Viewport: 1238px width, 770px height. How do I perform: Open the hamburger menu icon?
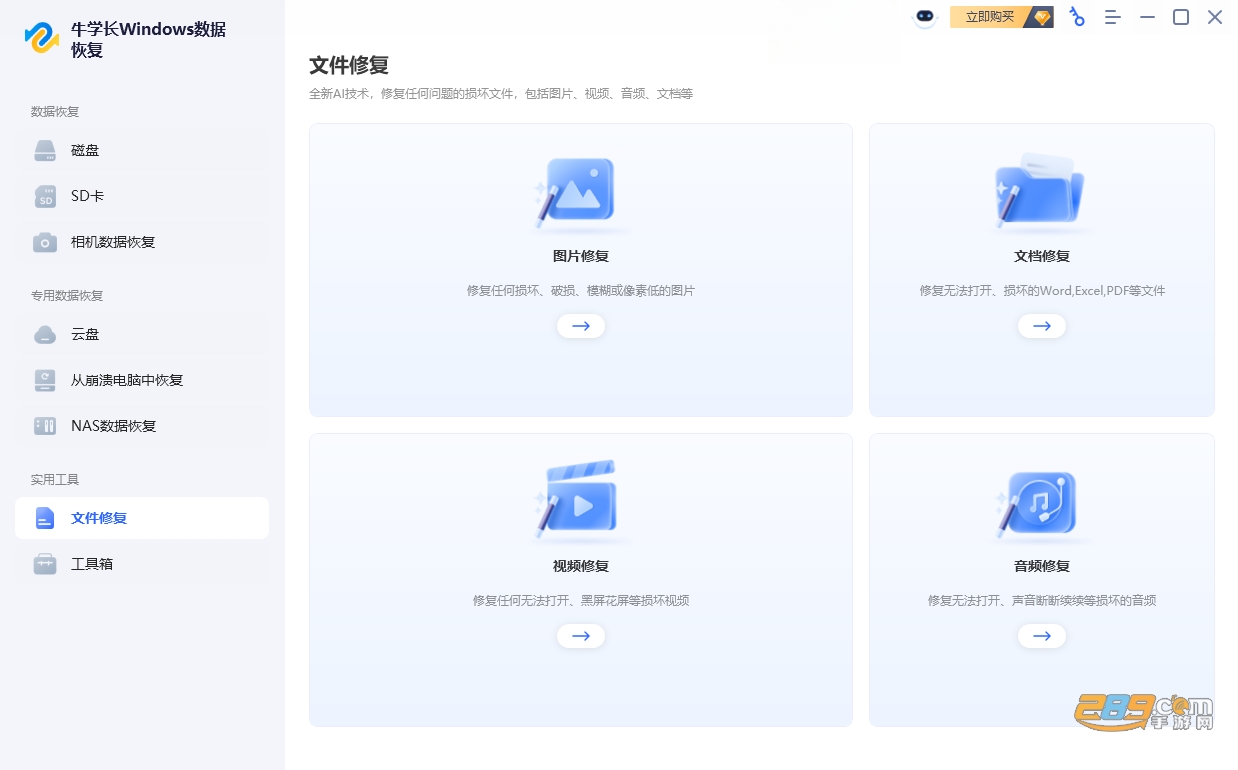1112,17
